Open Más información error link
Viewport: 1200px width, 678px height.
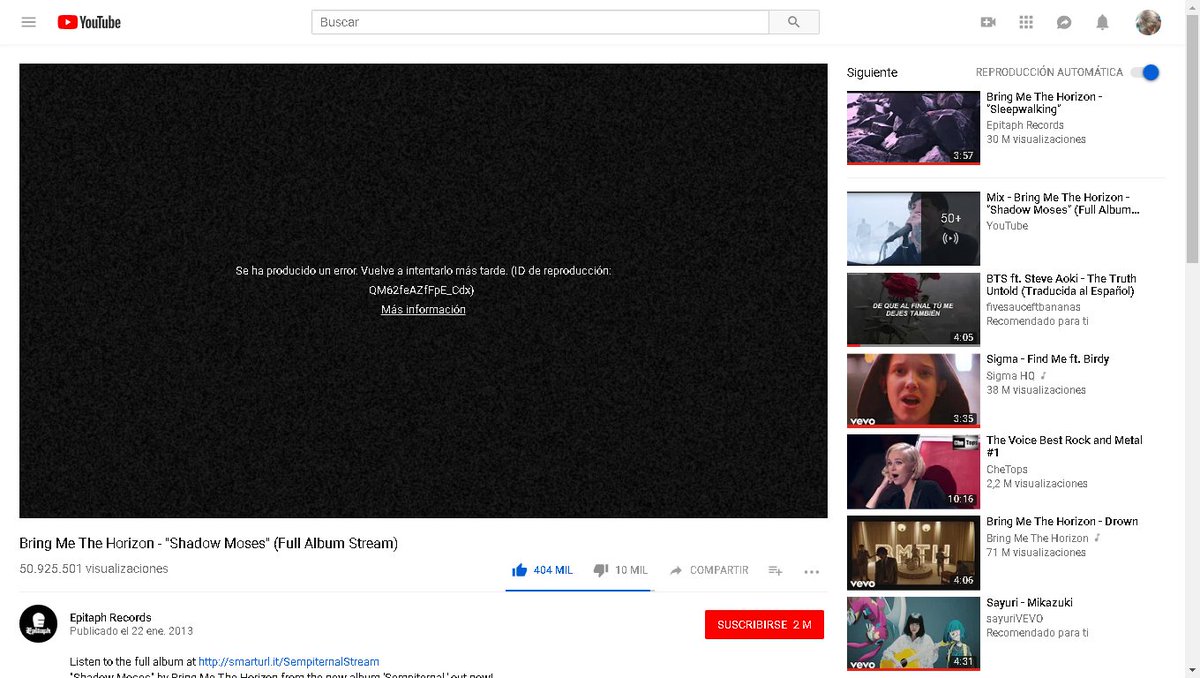coord(423,310)
